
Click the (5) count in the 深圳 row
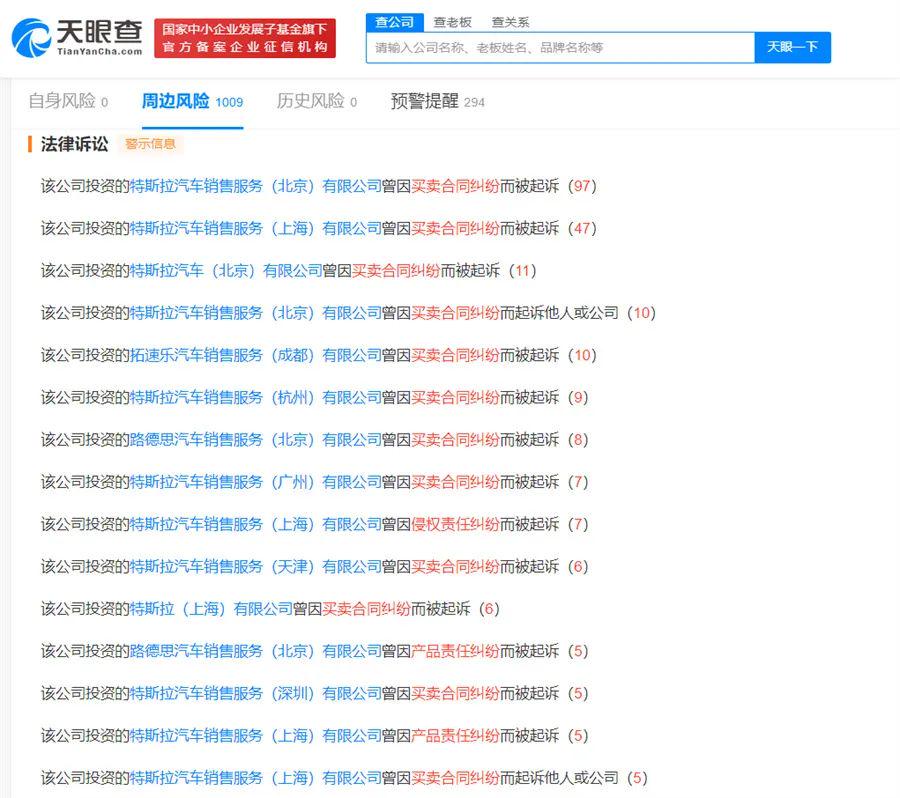pos(578,694)
